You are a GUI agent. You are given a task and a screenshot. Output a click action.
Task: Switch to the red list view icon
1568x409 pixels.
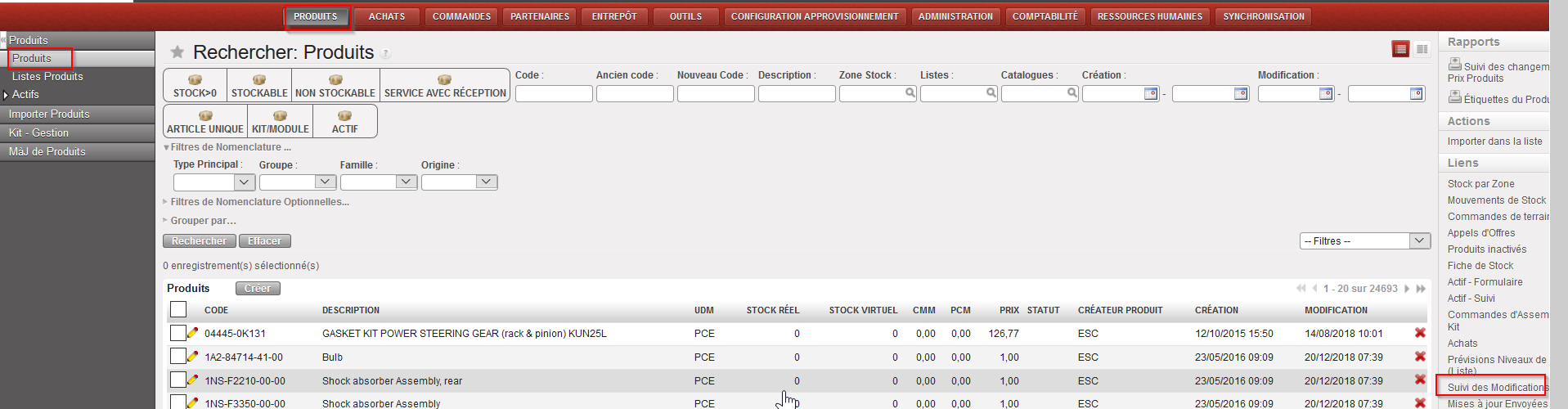click(1400, 50)
